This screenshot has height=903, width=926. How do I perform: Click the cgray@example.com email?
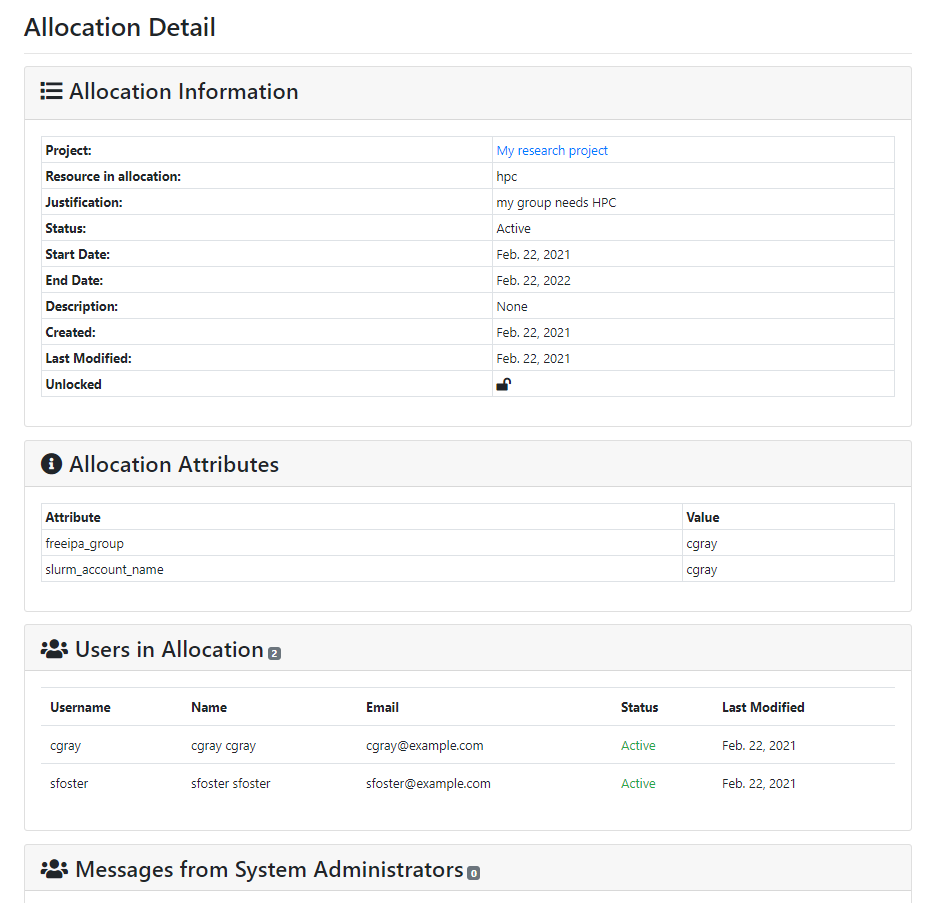425,745
